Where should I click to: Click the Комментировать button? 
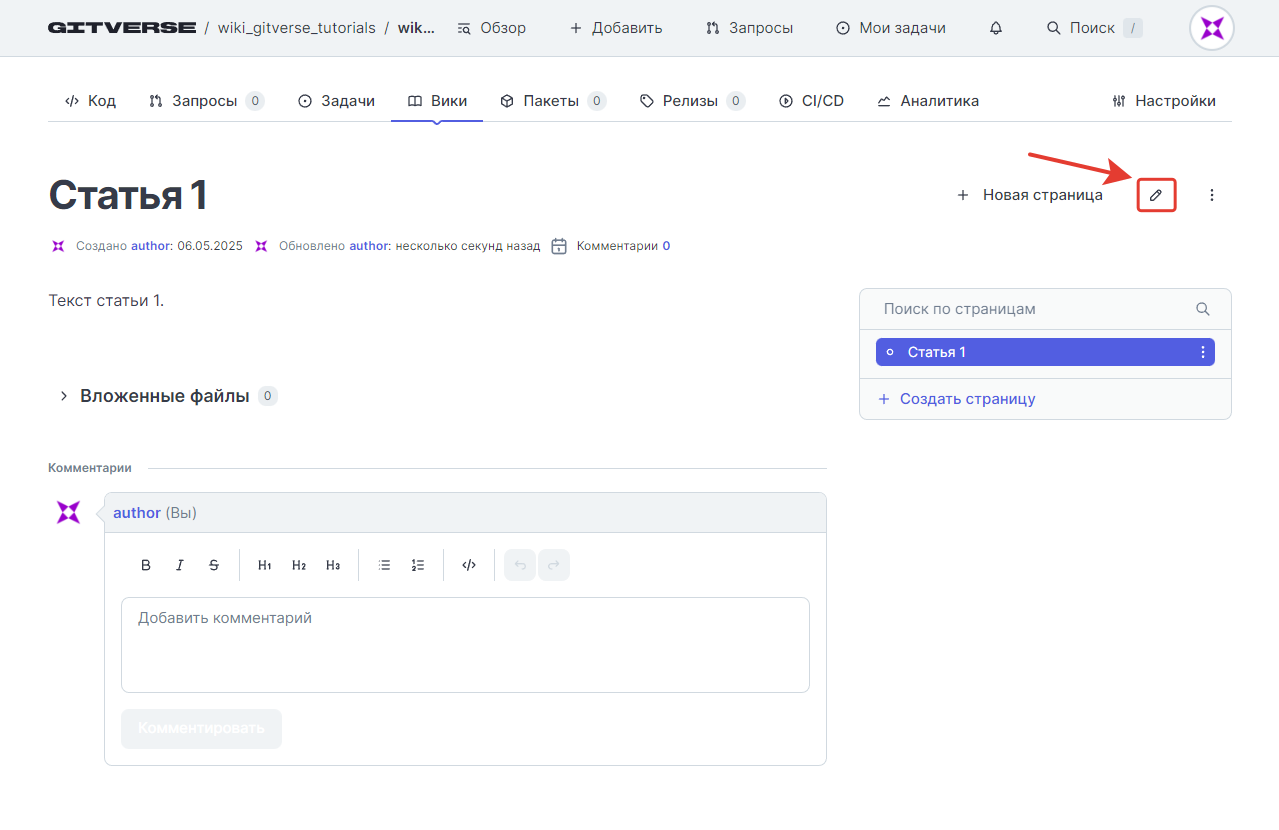pyautogui.click(x=201, y=728)
